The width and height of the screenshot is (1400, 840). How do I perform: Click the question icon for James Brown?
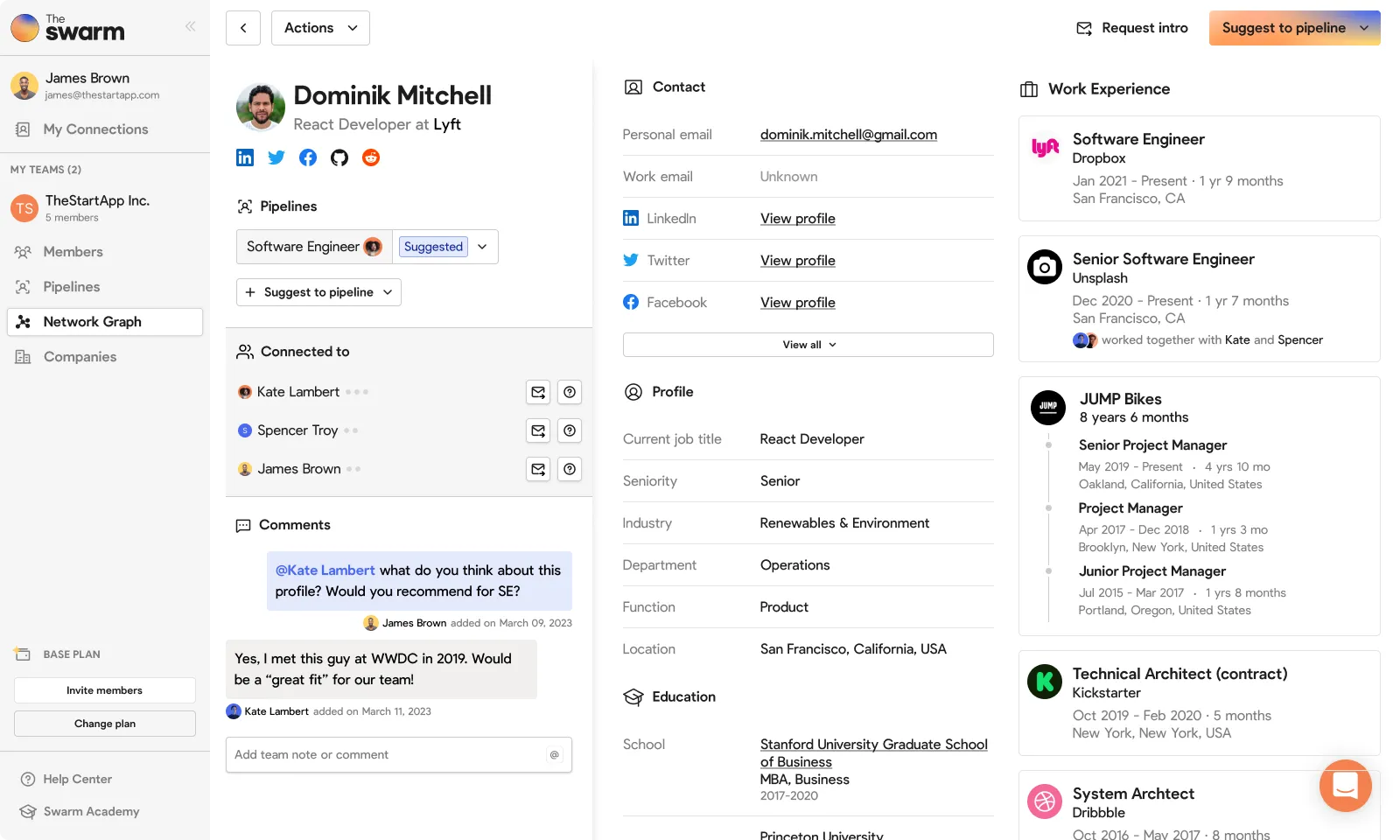pyautogui.click(x=570, y=469)
